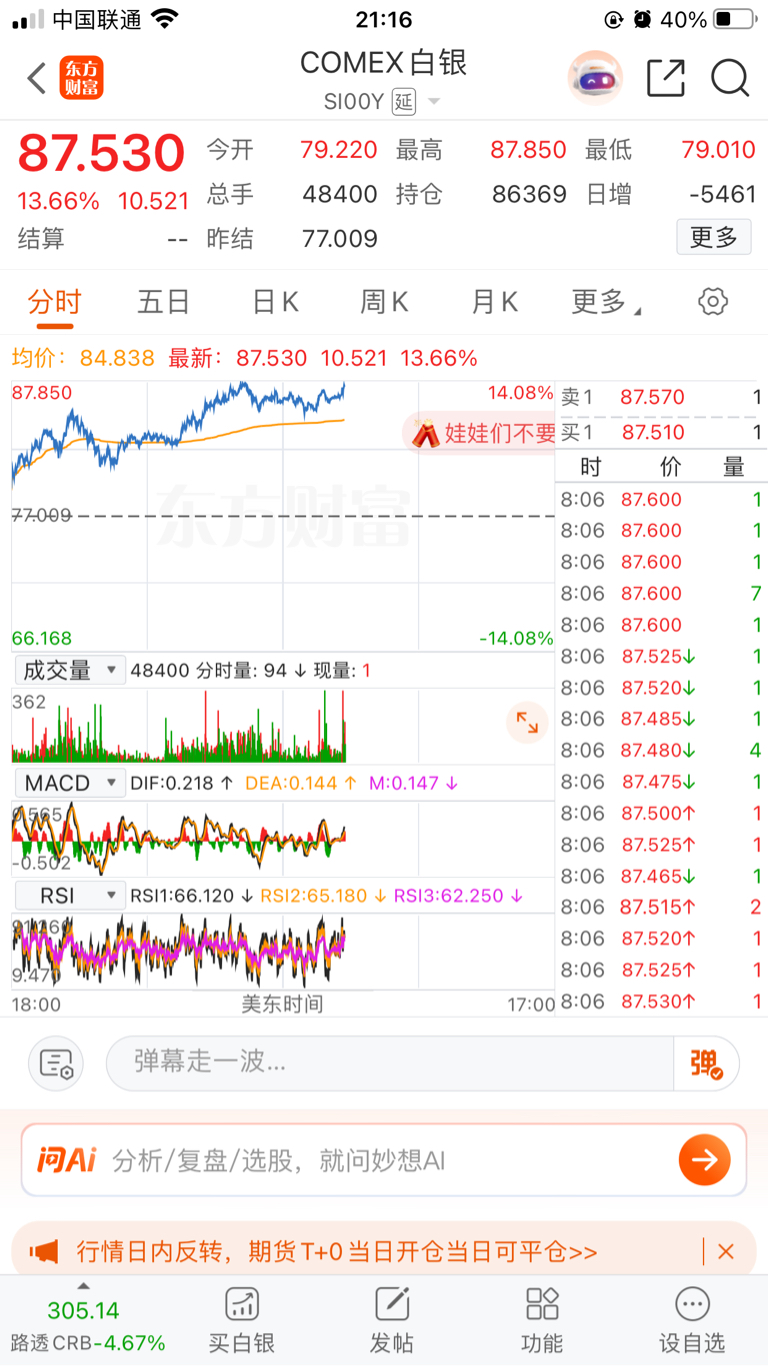The image size is (768, 1366).
Task: Tap the main price 87.530
Action: pos(101,153)
